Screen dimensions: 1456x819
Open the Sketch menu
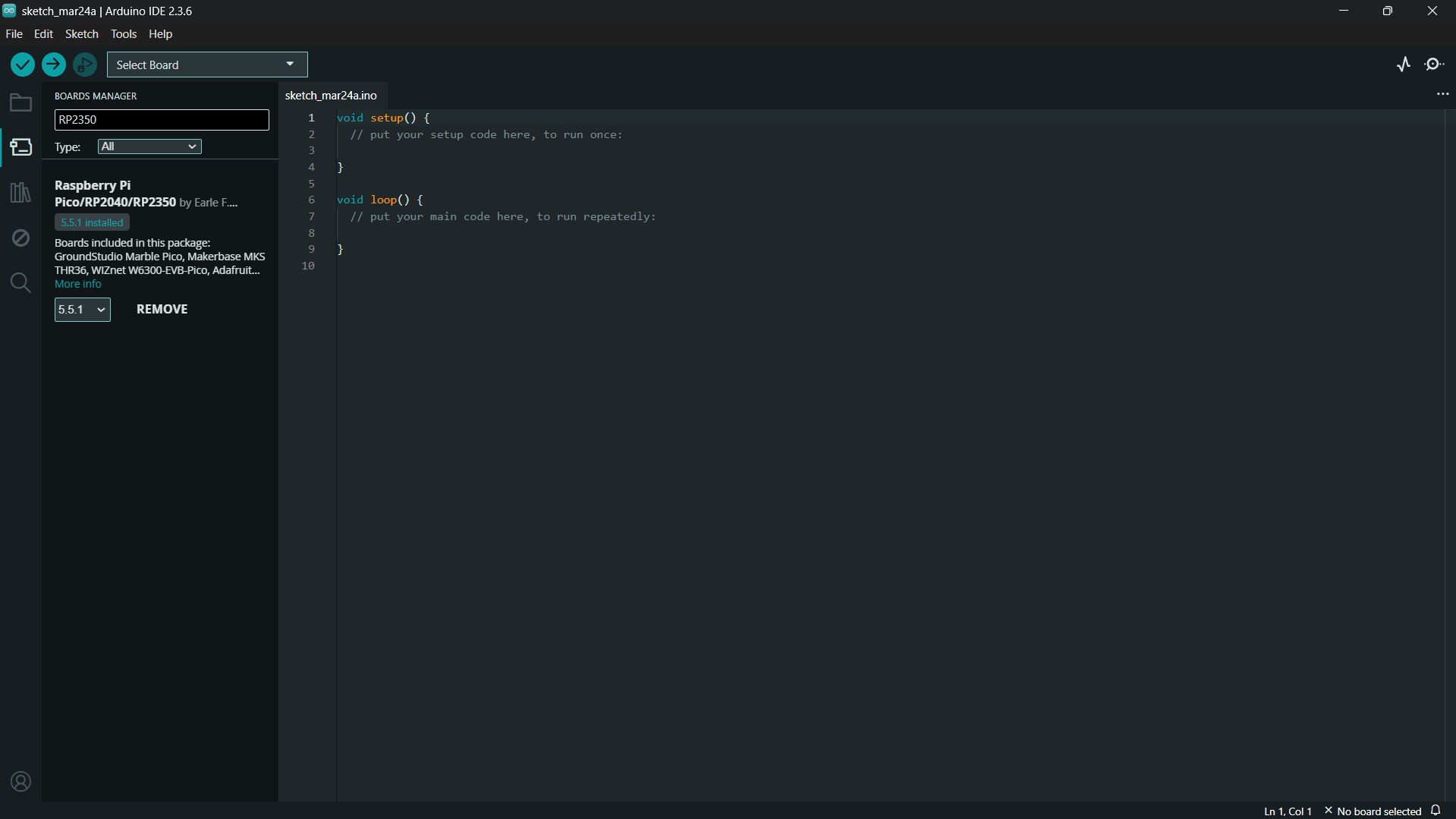tap(81, 34)
